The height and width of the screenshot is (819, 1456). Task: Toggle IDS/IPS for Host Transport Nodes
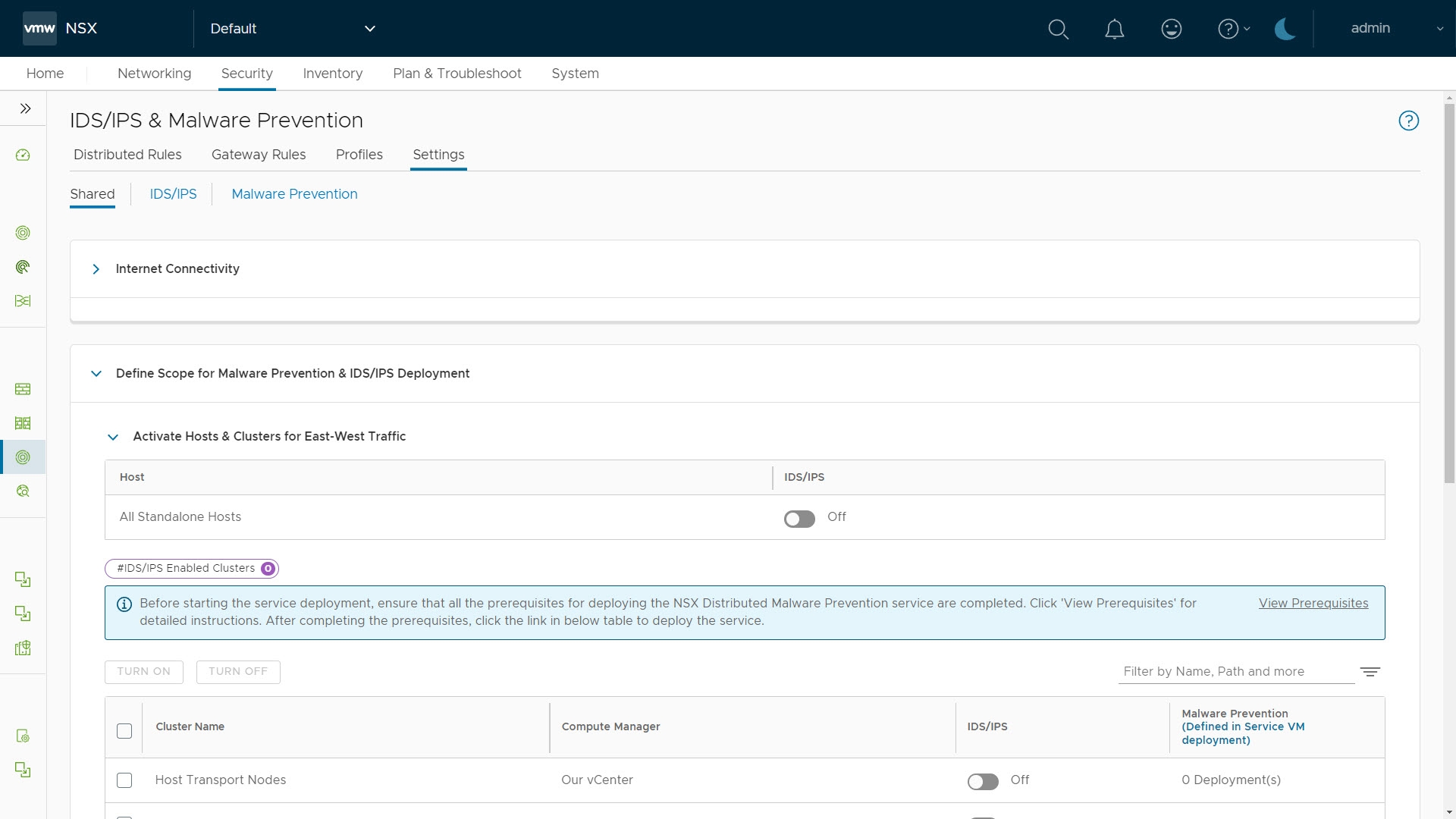pyautogui.click(x=983, y=781)
